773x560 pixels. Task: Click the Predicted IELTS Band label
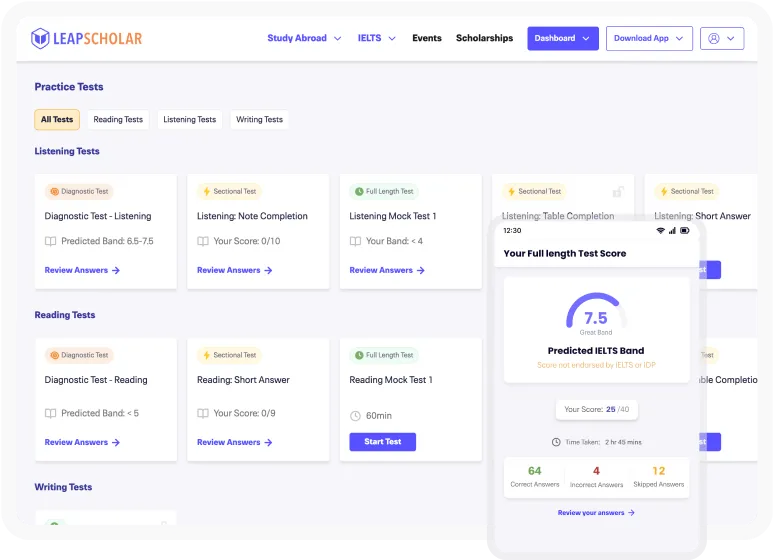[x=596, y=350]
